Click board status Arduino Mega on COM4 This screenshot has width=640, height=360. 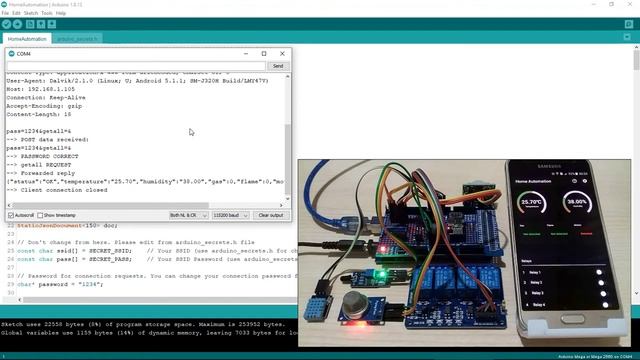click(595, 357)
